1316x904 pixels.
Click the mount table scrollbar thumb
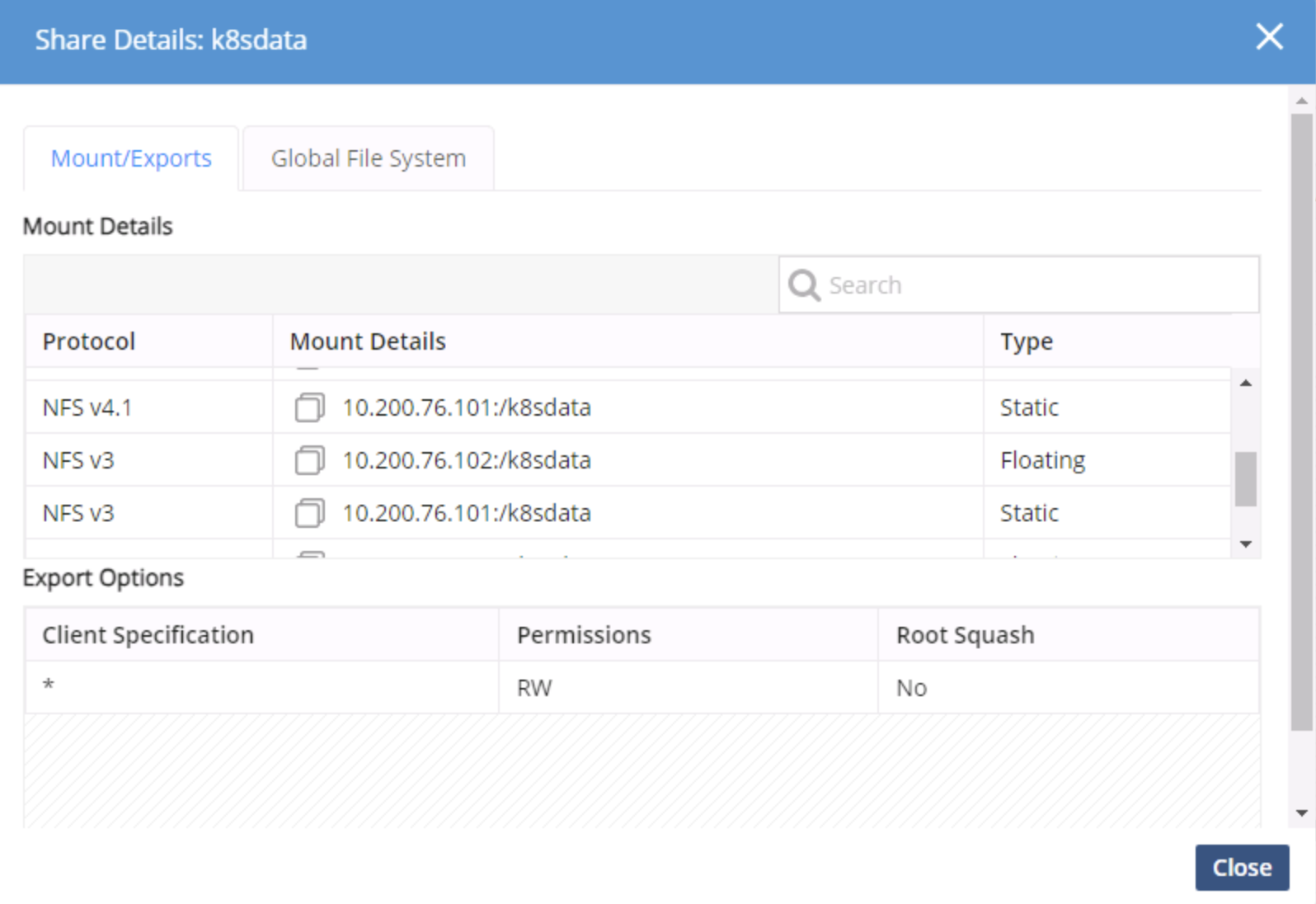(x=1246, y=479)
